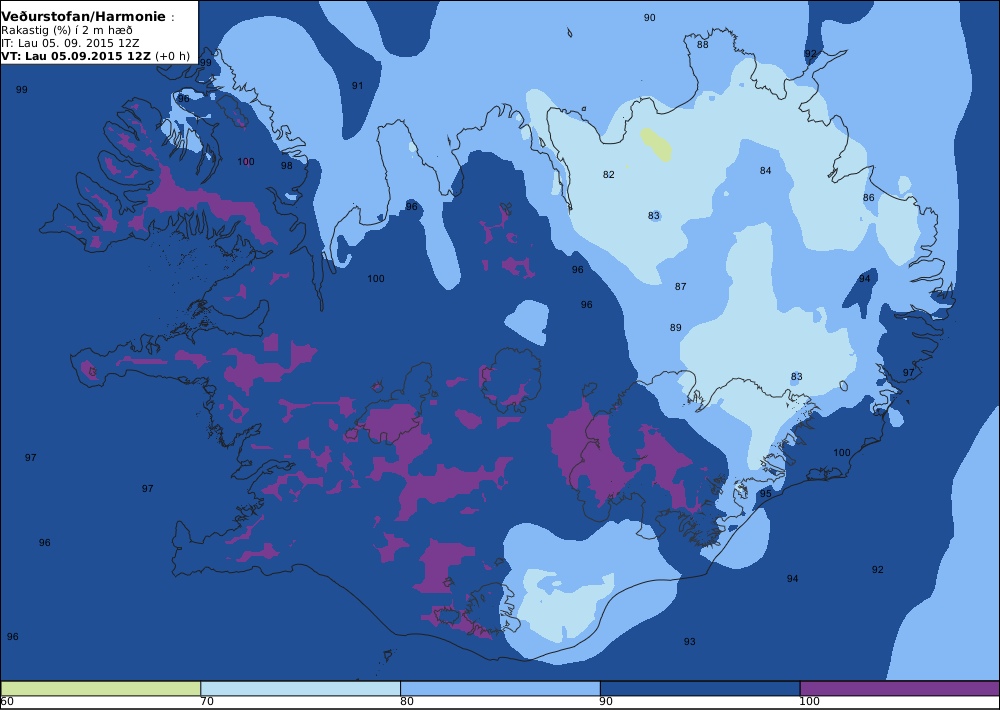The height and width of the screenshot is (710, 1000).
Task: Click the humidity value '91' on the map
Action: click(x=357, y=85)
